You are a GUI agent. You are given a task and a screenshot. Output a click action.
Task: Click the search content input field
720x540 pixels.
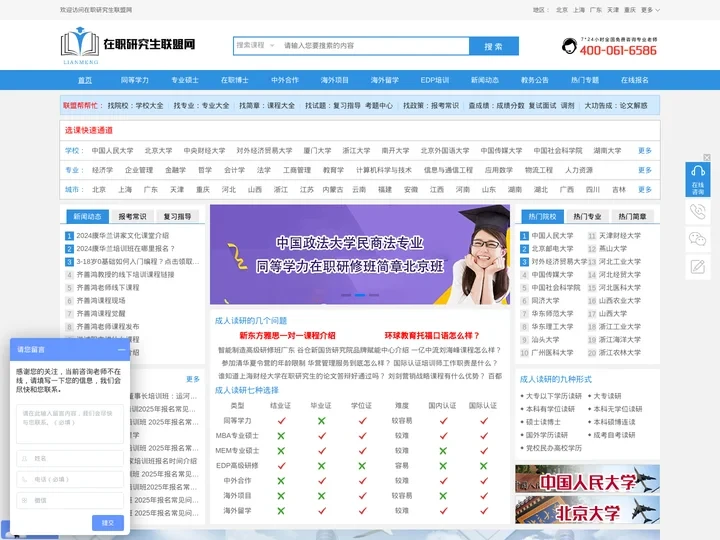pos(374,45)
